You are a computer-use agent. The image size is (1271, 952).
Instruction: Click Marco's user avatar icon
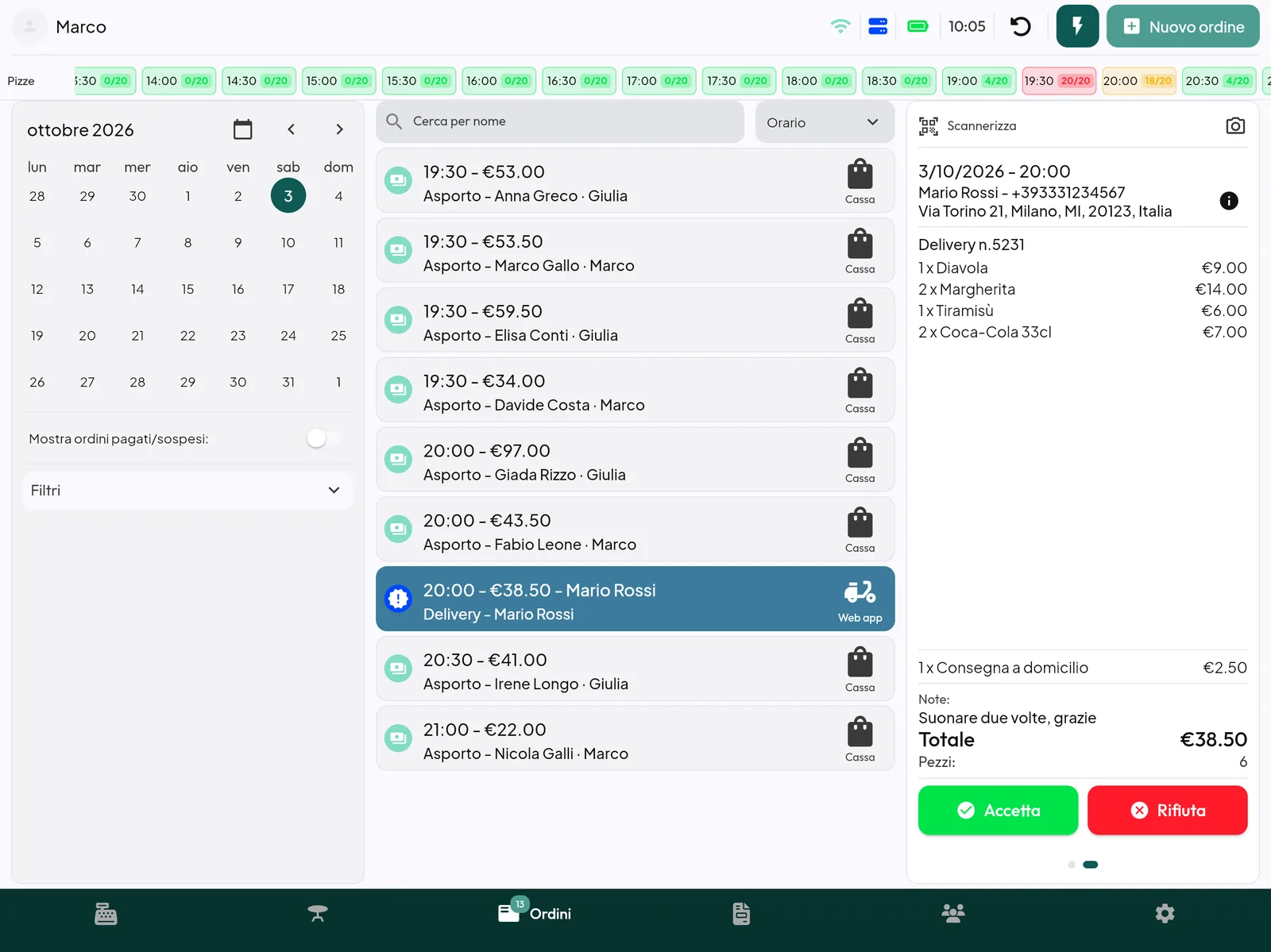[29, 26]
